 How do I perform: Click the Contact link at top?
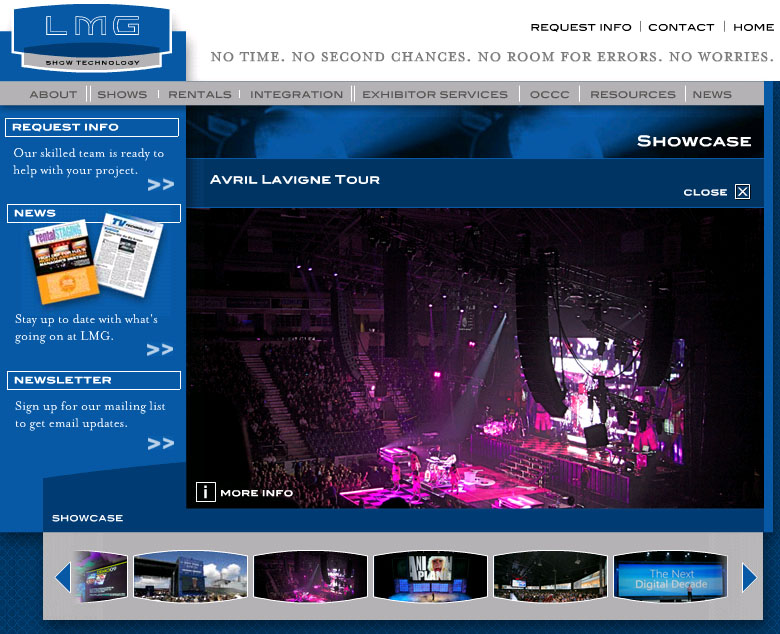tap(681, 27)
